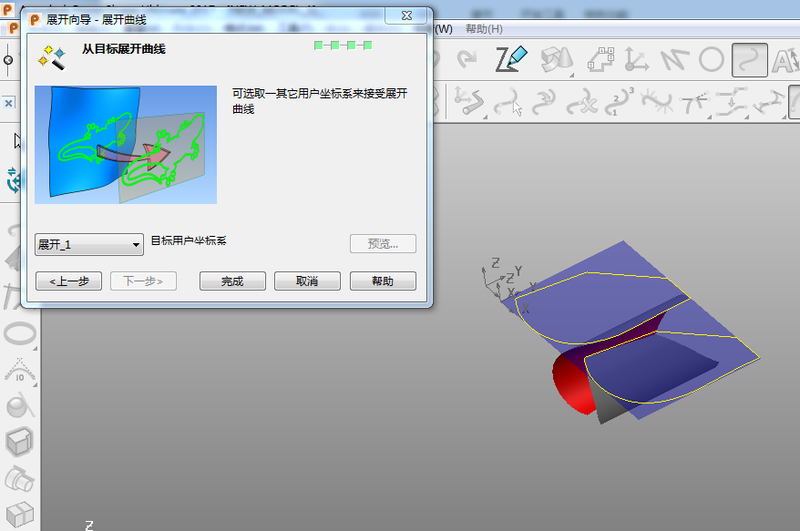Image resolution: width=800 pixels, height=531 pixels.
Task: Click the redo arrow icon
Action: 466,59
